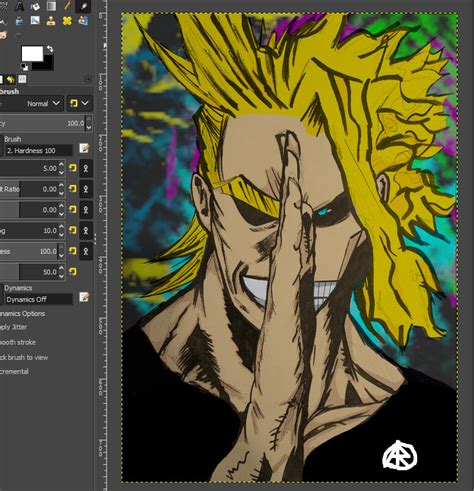Image resolution: width=474 pixels, height=491 pixels.
Task: Toggle the Apply Jitter option
Action: (13, 327)
